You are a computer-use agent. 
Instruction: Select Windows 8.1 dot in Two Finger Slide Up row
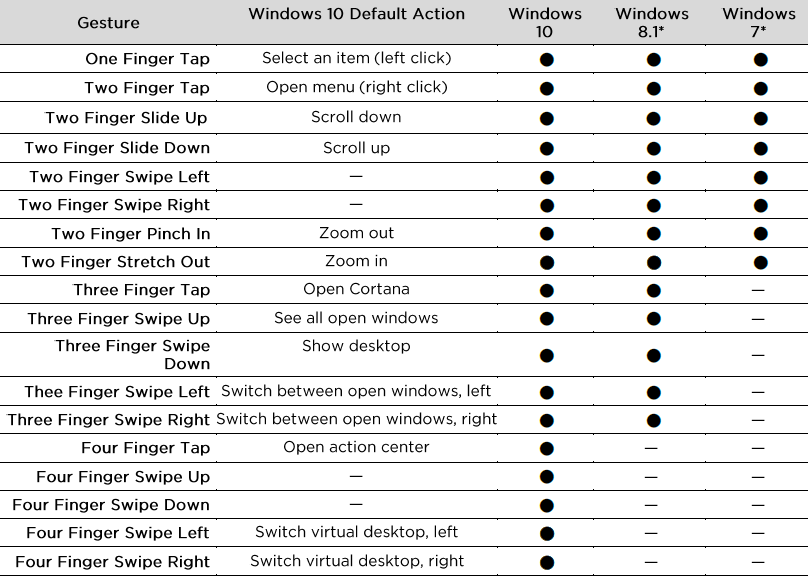pos(653,118)
